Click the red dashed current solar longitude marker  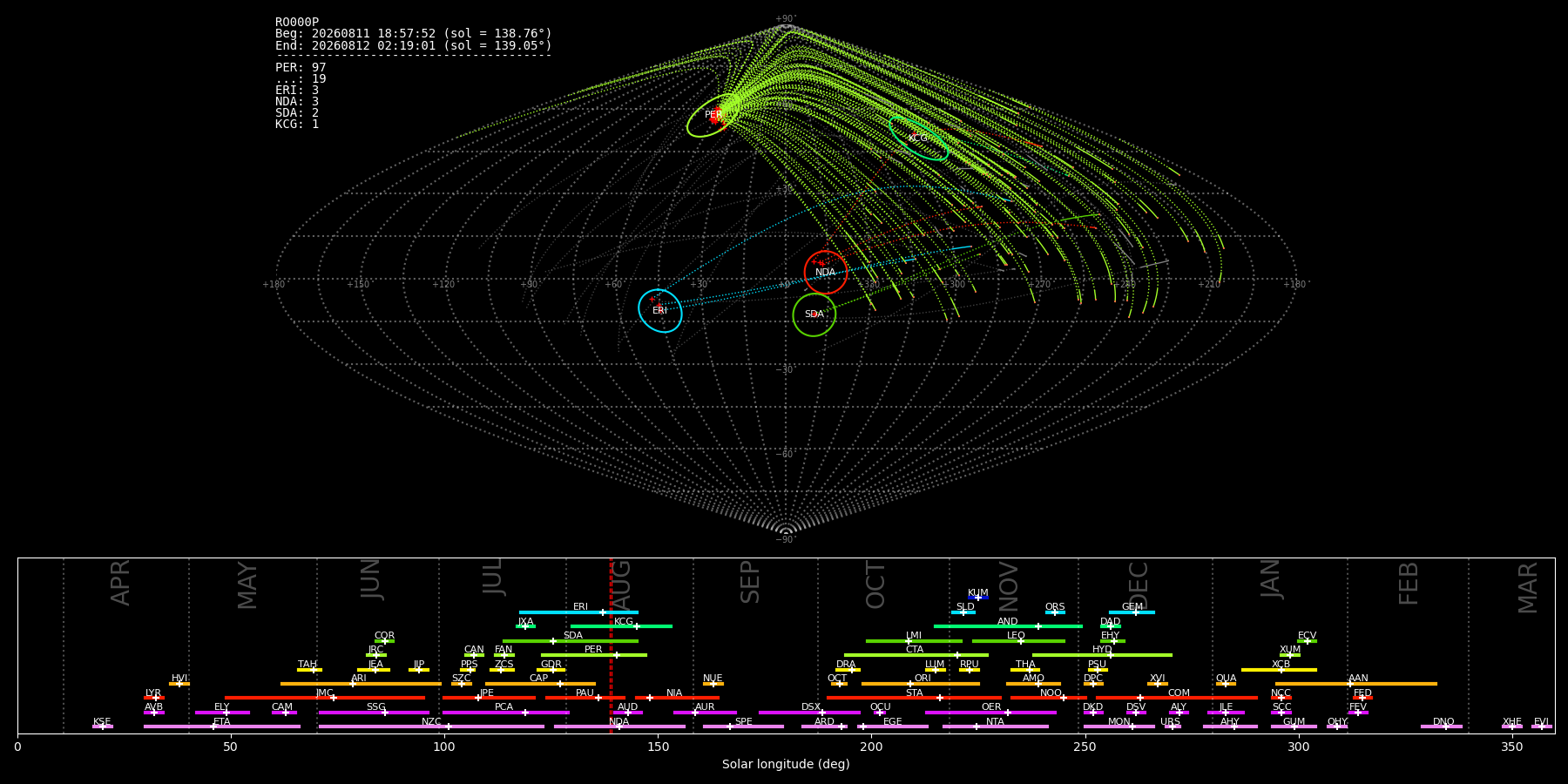611,645
